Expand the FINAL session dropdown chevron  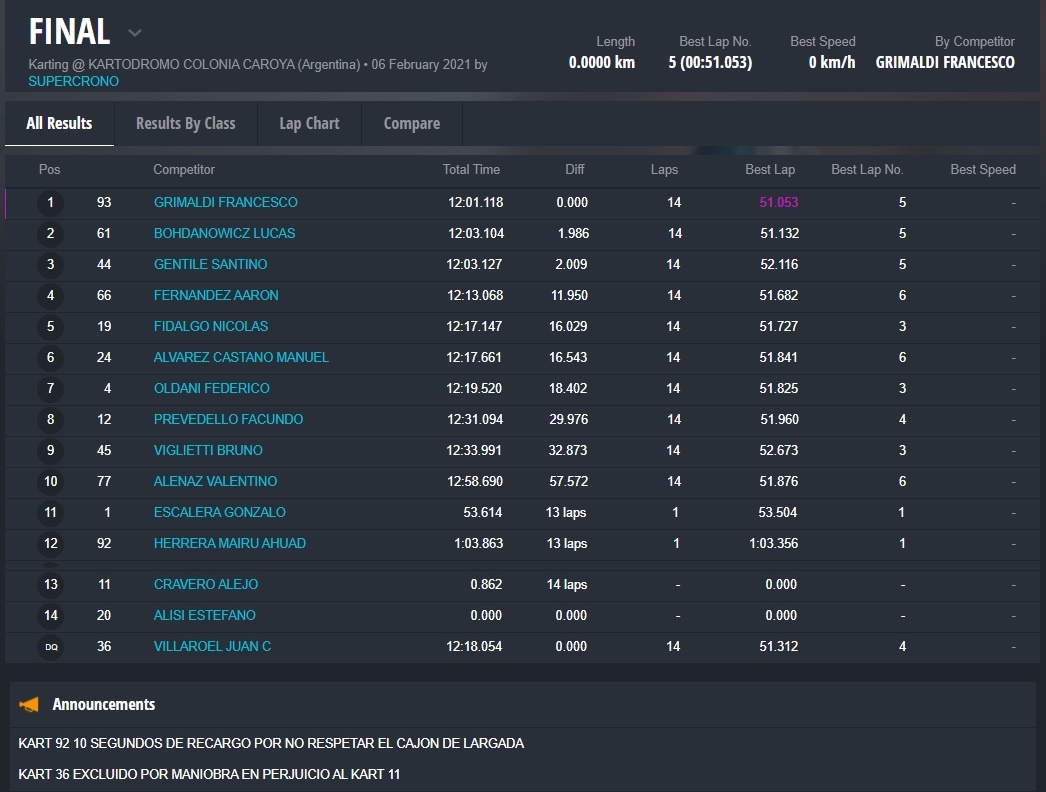click(x=135, y=33)
